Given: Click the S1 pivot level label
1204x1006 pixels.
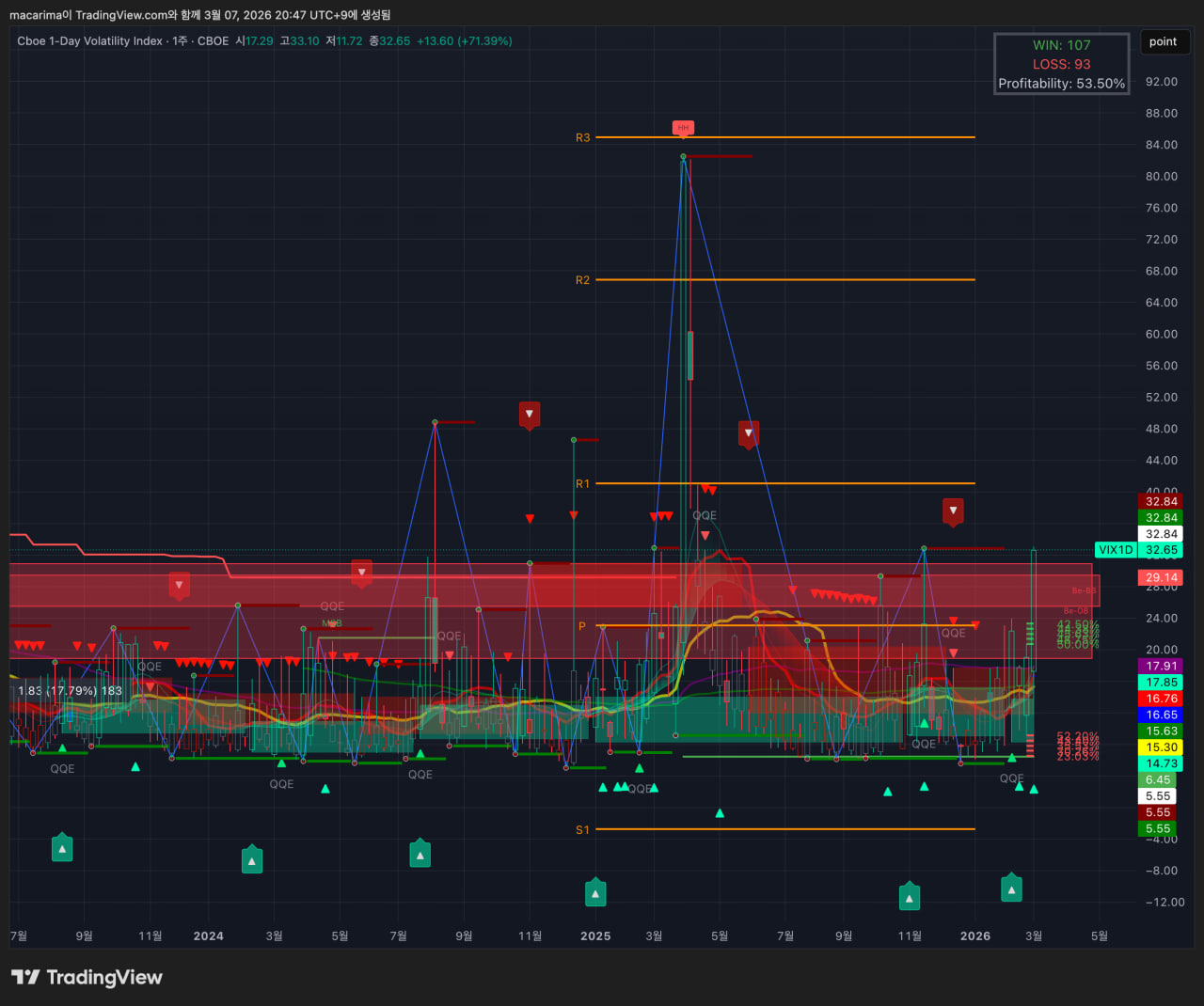Looking at the screenshot, I should point(583,829).
